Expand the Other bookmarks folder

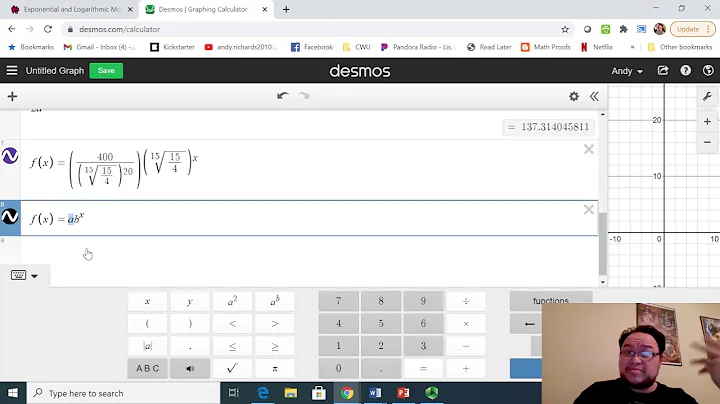click(x=680, y=47)
